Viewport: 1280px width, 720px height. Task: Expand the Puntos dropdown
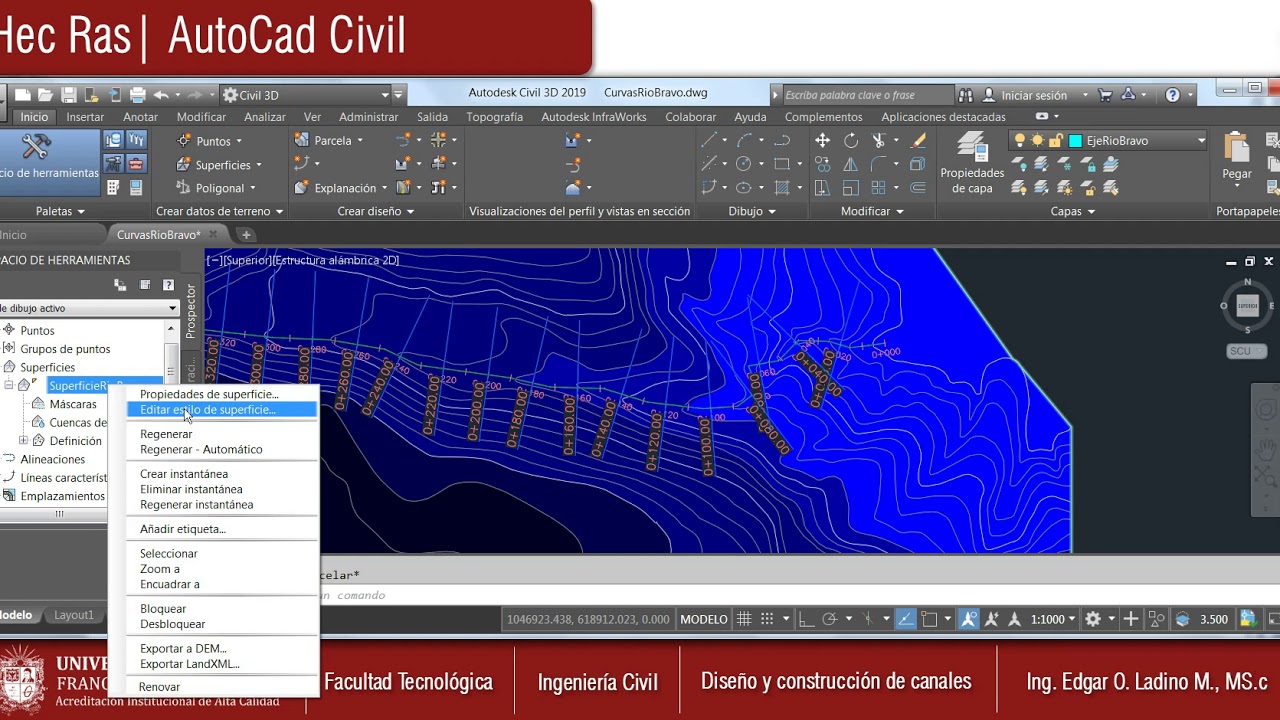(x=239, y=141)
